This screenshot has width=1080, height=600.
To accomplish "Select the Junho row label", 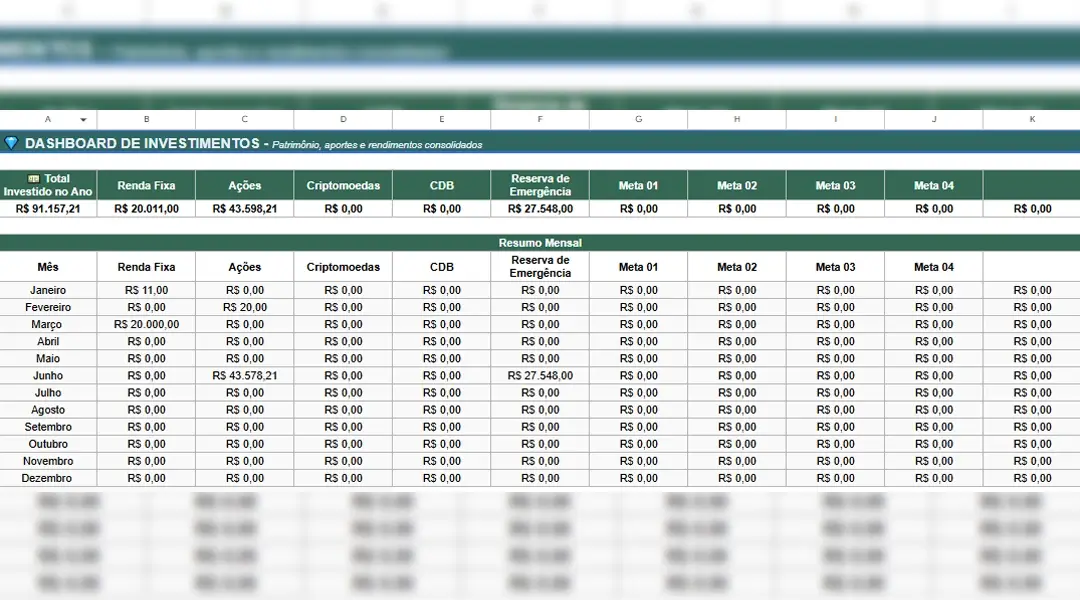I will (x=48, y=375).
